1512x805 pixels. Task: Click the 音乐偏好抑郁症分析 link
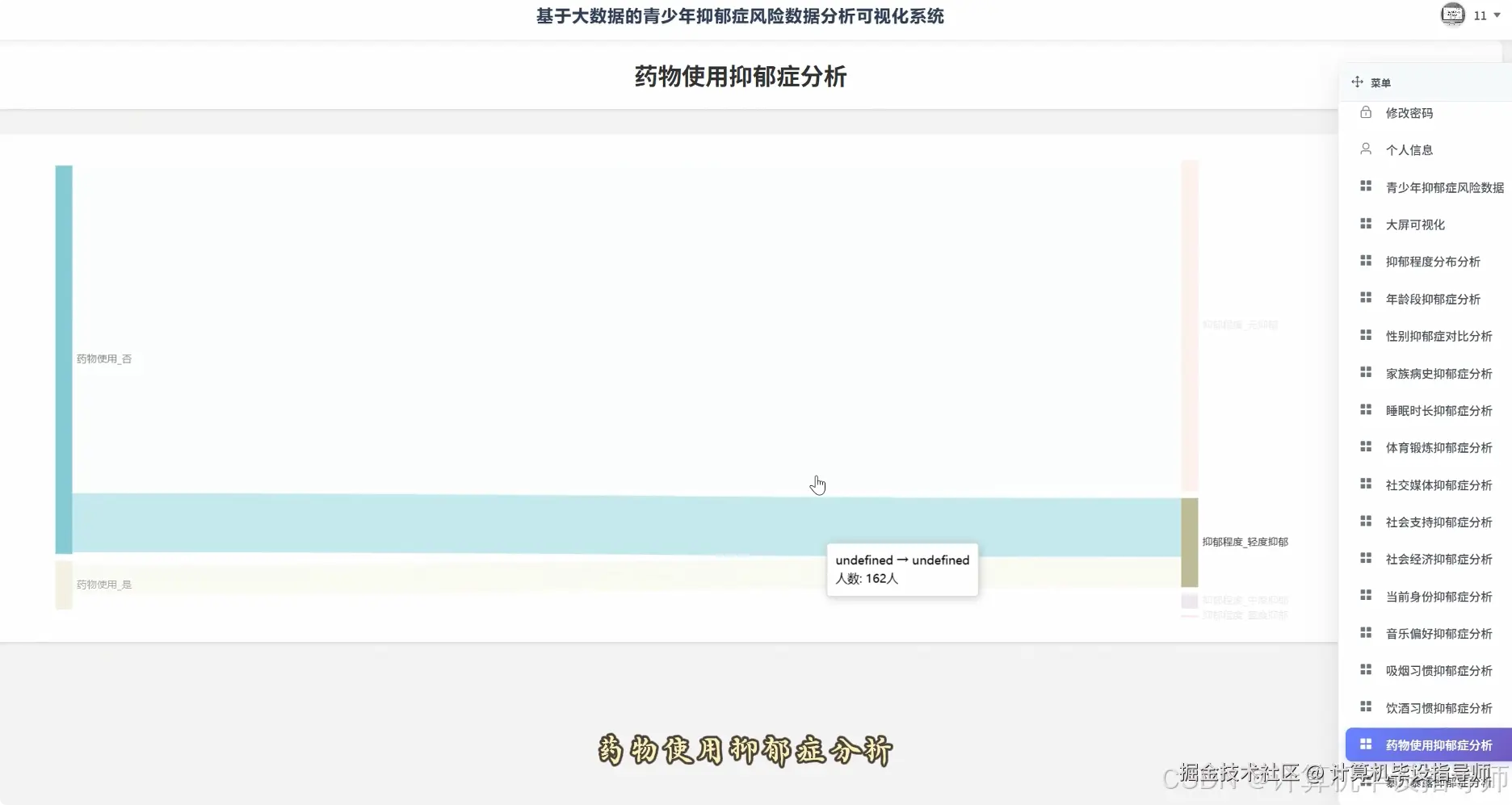click(x=1439, y=633)
